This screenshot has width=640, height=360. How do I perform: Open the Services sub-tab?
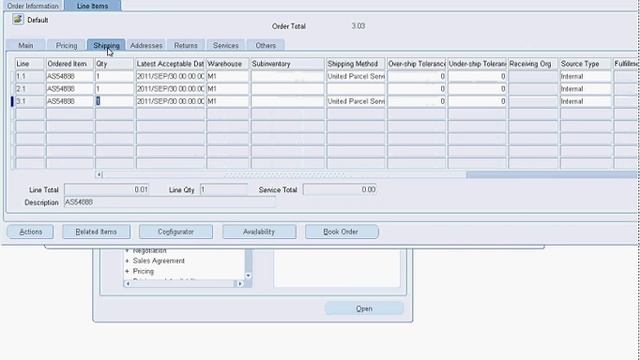[226, 45]
